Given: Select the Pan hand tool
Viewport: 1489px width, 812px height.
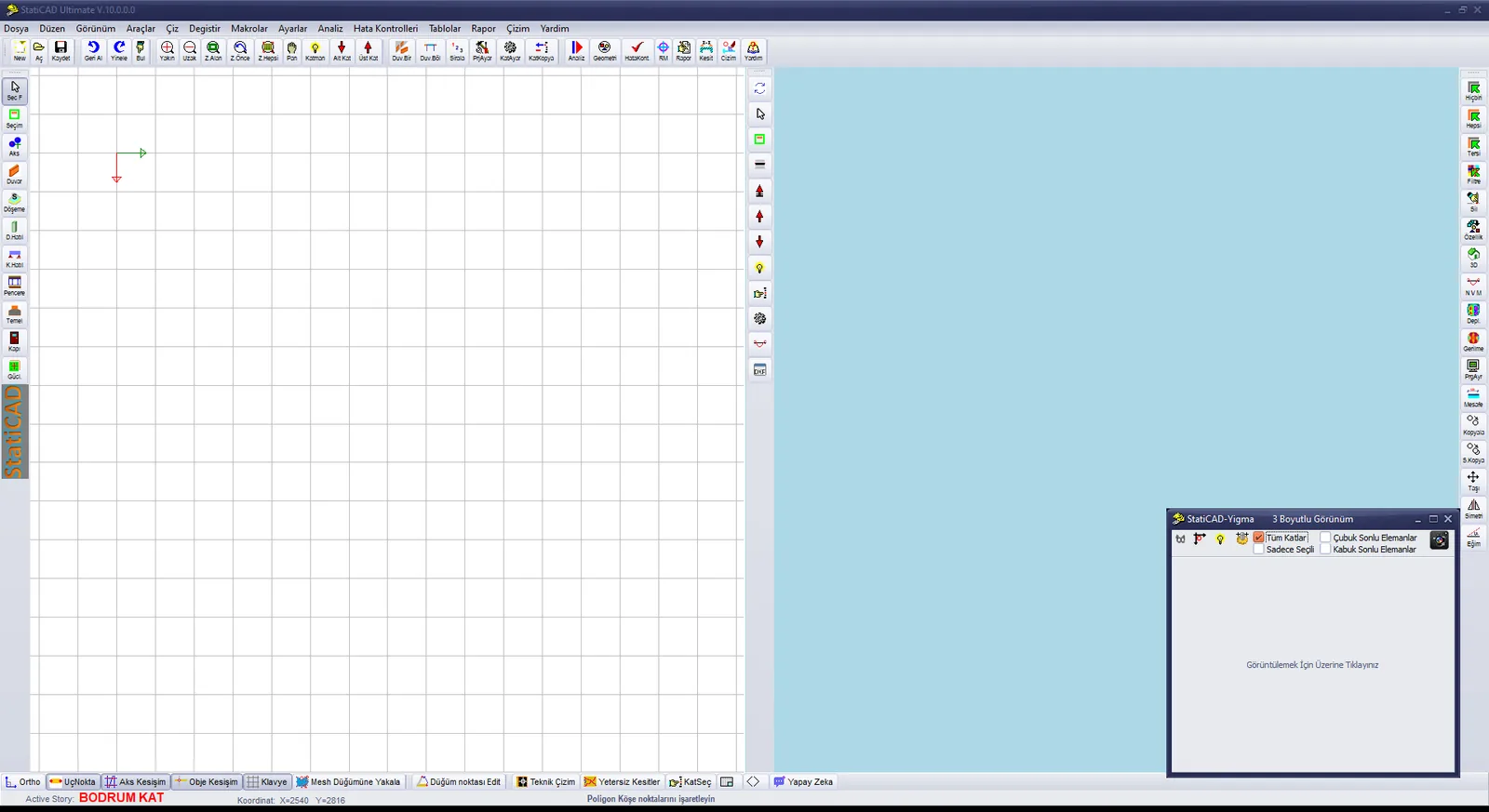Looking at the screenshot, I should (291, 50).
